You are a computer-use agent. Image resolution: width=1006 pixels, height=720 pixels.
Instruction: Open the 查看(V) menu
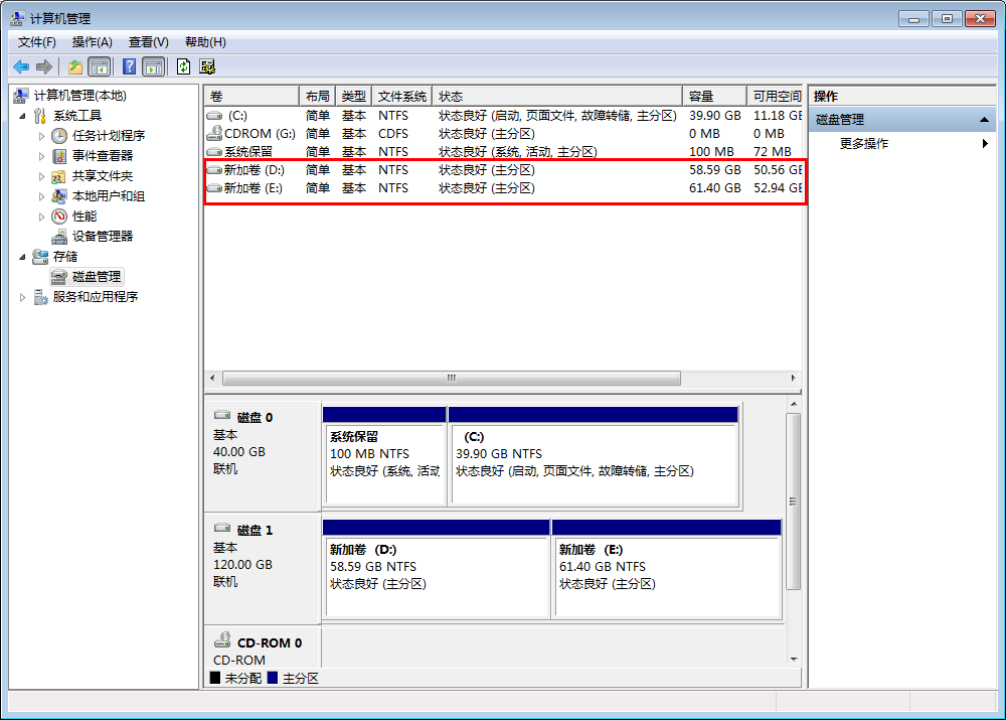pyautogui.click(x=148, y=42)
